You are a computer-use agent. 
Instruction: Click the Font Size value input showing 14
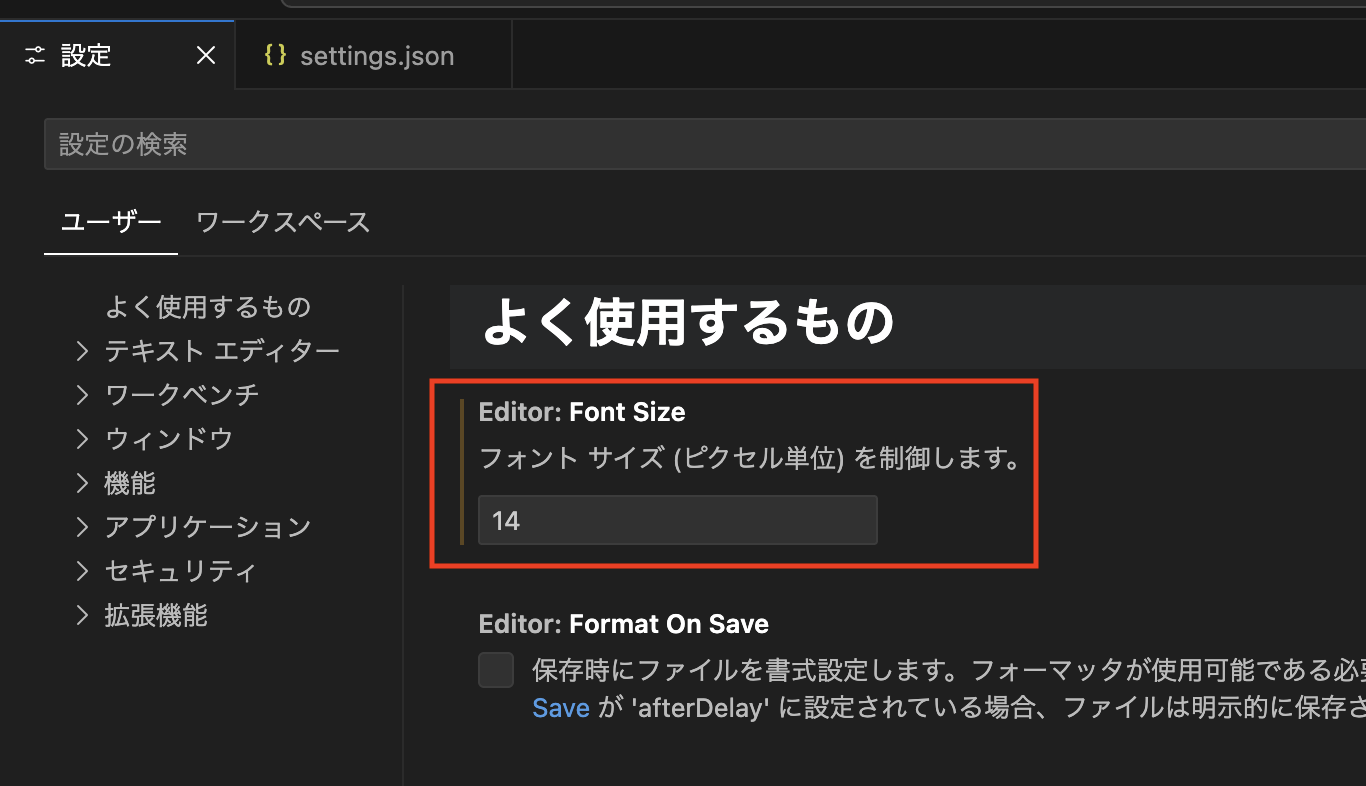point(677,520)
